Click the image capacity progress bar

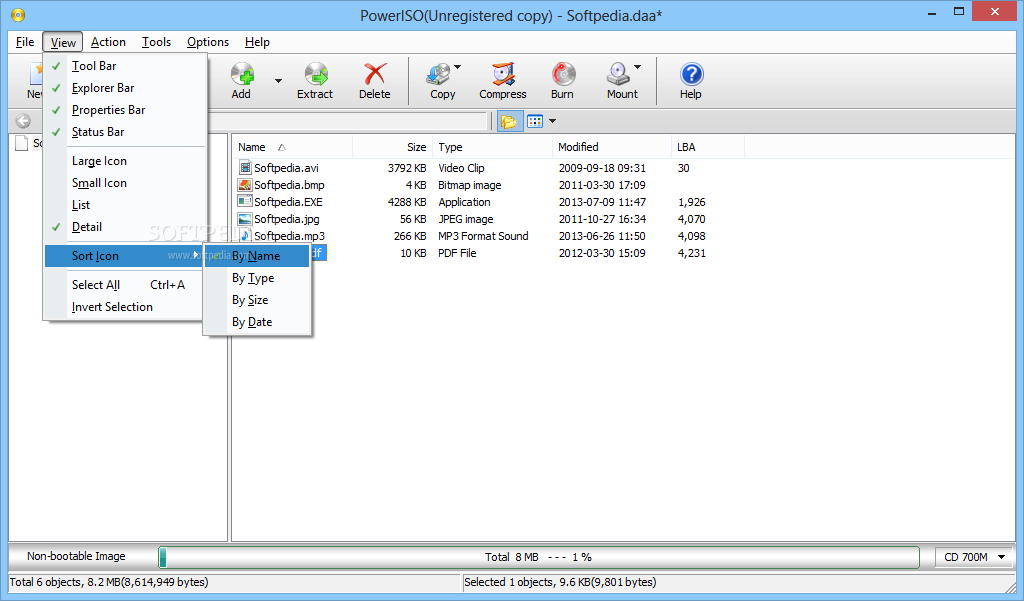pos(539,557)
